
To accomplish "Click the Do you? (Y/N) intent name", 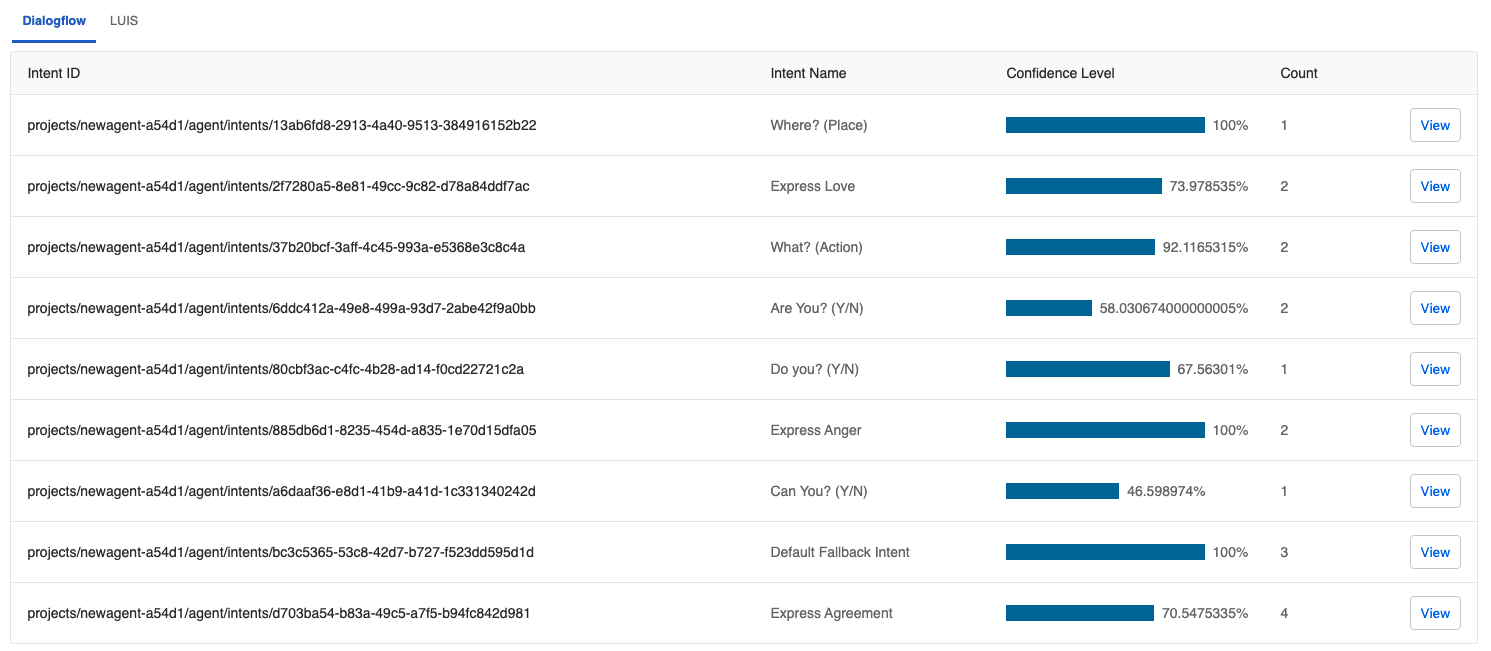I will coord(814,369).
